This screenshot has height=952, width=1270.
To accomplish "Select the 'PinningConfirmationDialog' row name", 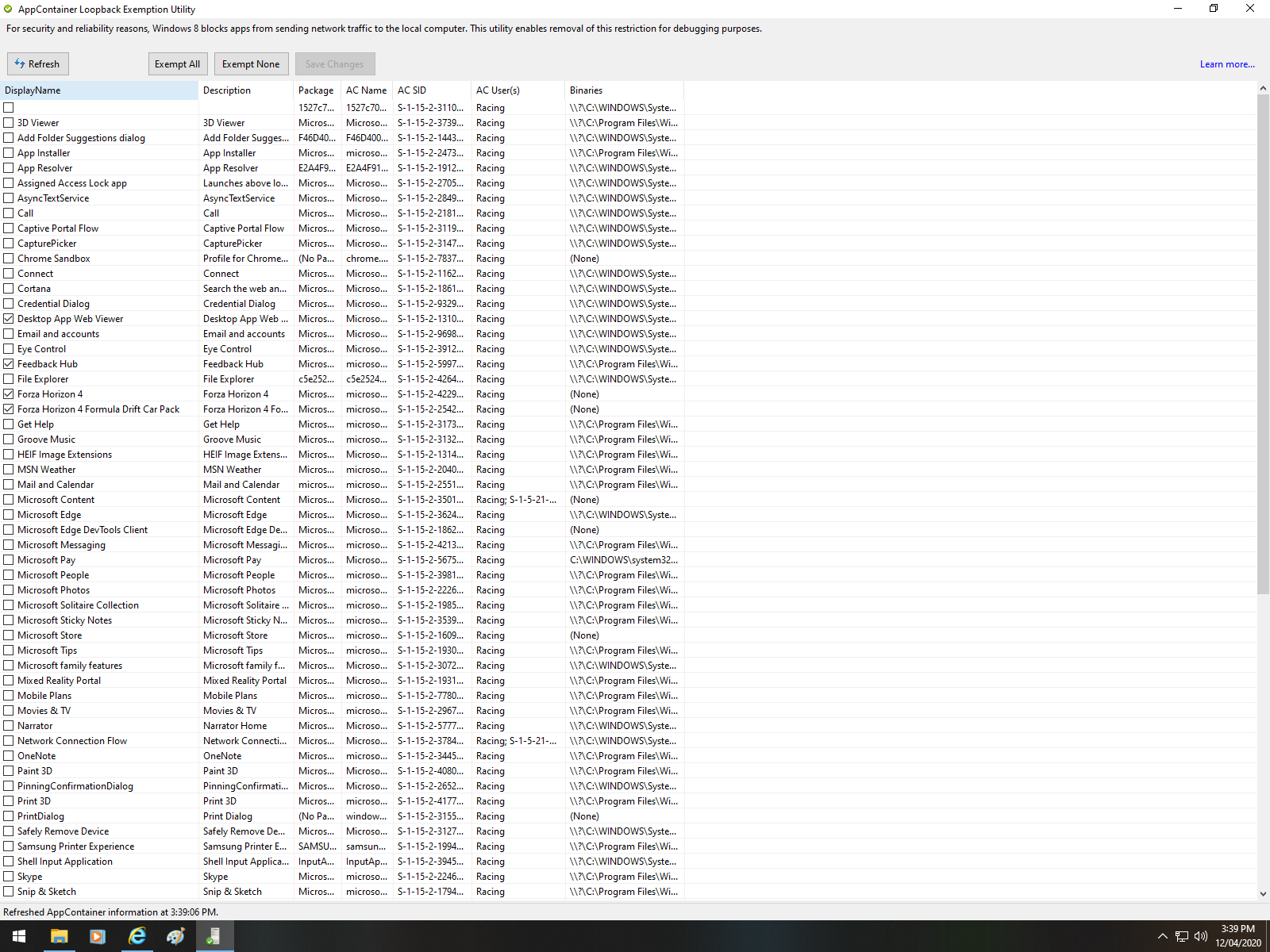I will [75, 786].
